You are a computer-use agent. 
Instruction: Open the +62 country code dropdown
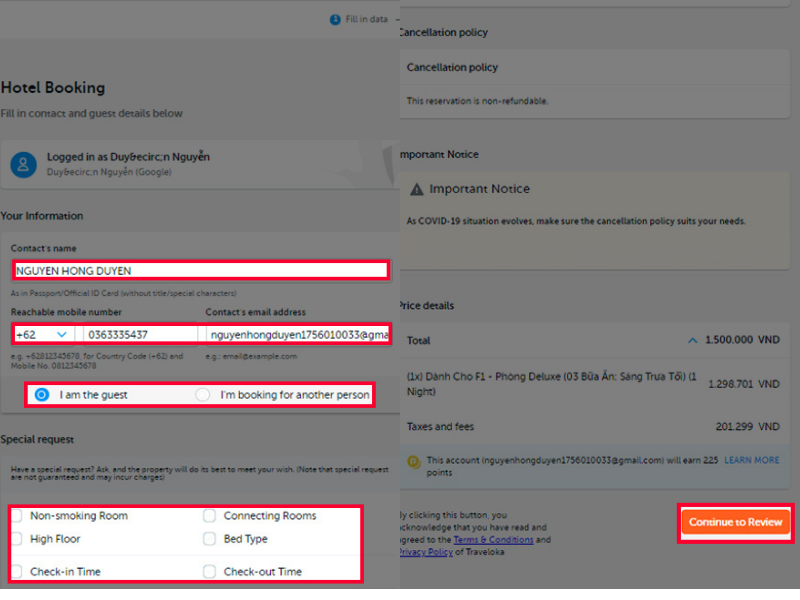click(x=43, y=335)
